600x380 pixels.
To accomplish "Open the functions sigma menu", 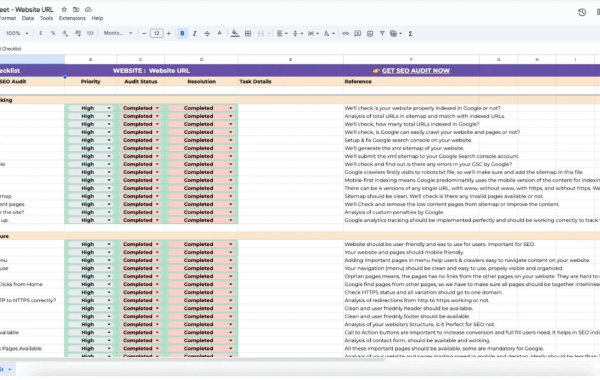I will 410,33.
